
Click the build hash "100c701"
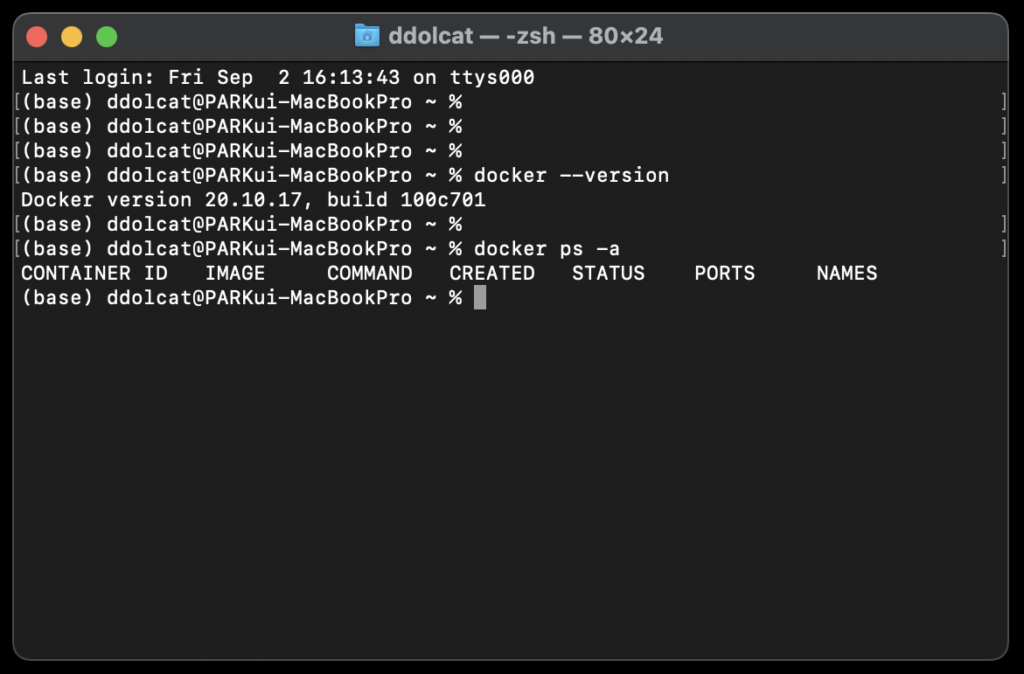tap(443, 200)
